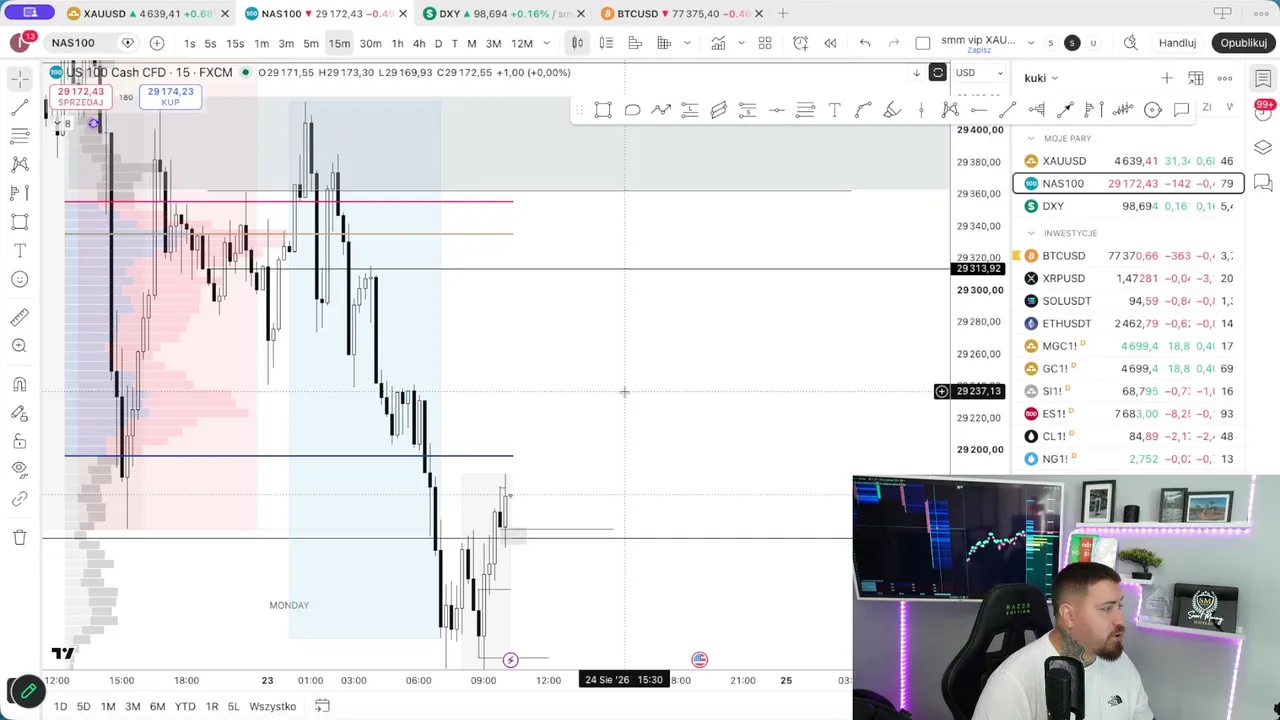1280x720 pixels.
Task: Select the Measure ruler tool
Action: (x=20, y=318)
